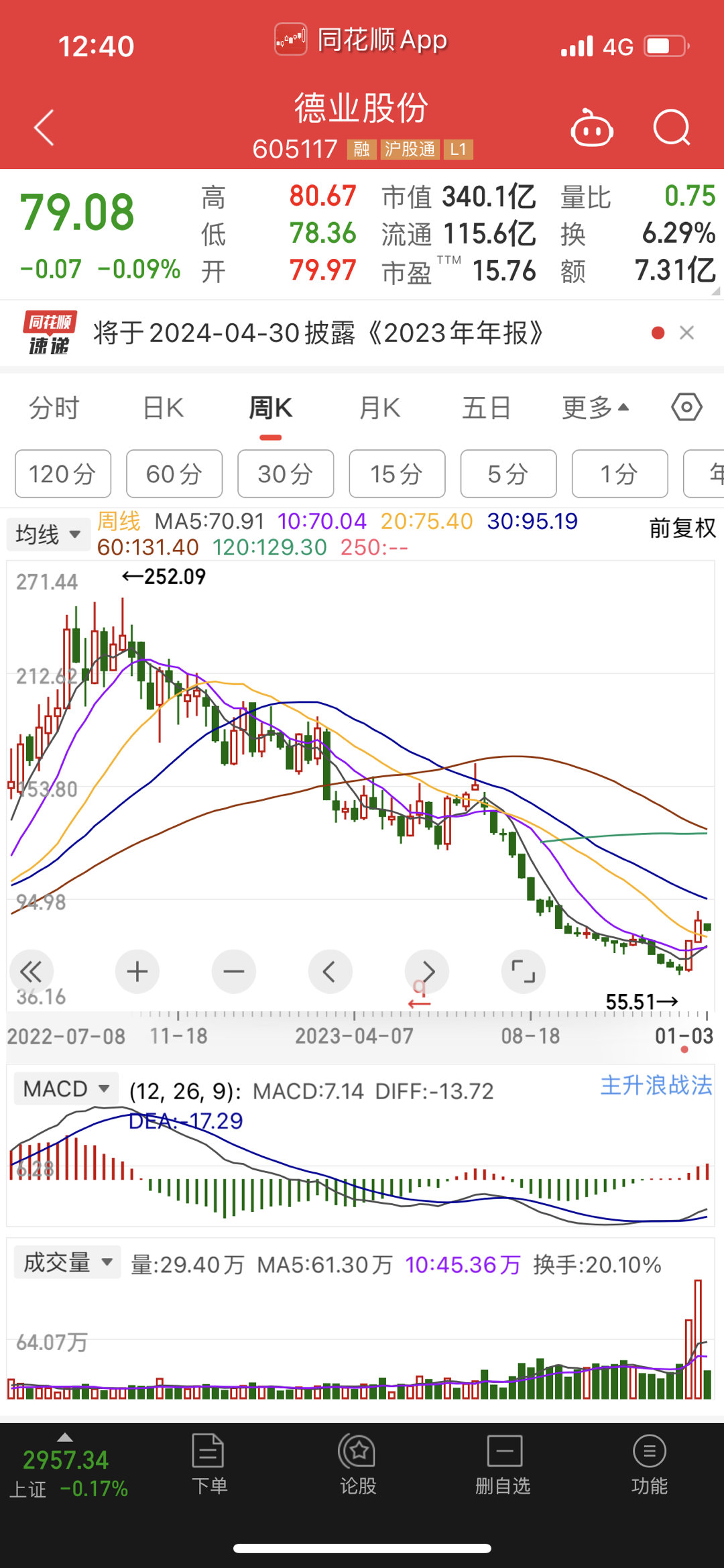Toggle 前复权 adjustment mode
The width and height of the screenshot is (724, 1568).
click(x=682, y=528)
